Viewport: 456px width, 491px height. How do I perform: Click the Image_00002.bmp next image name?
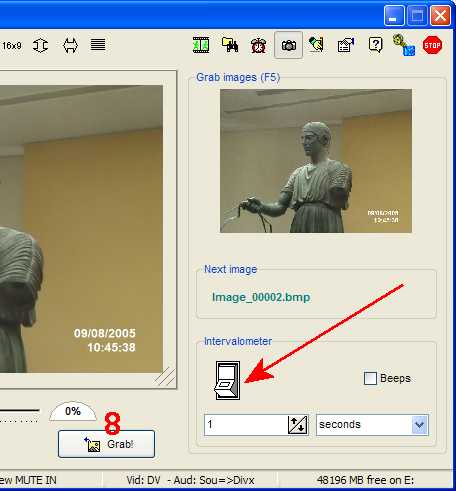point(261,297)
